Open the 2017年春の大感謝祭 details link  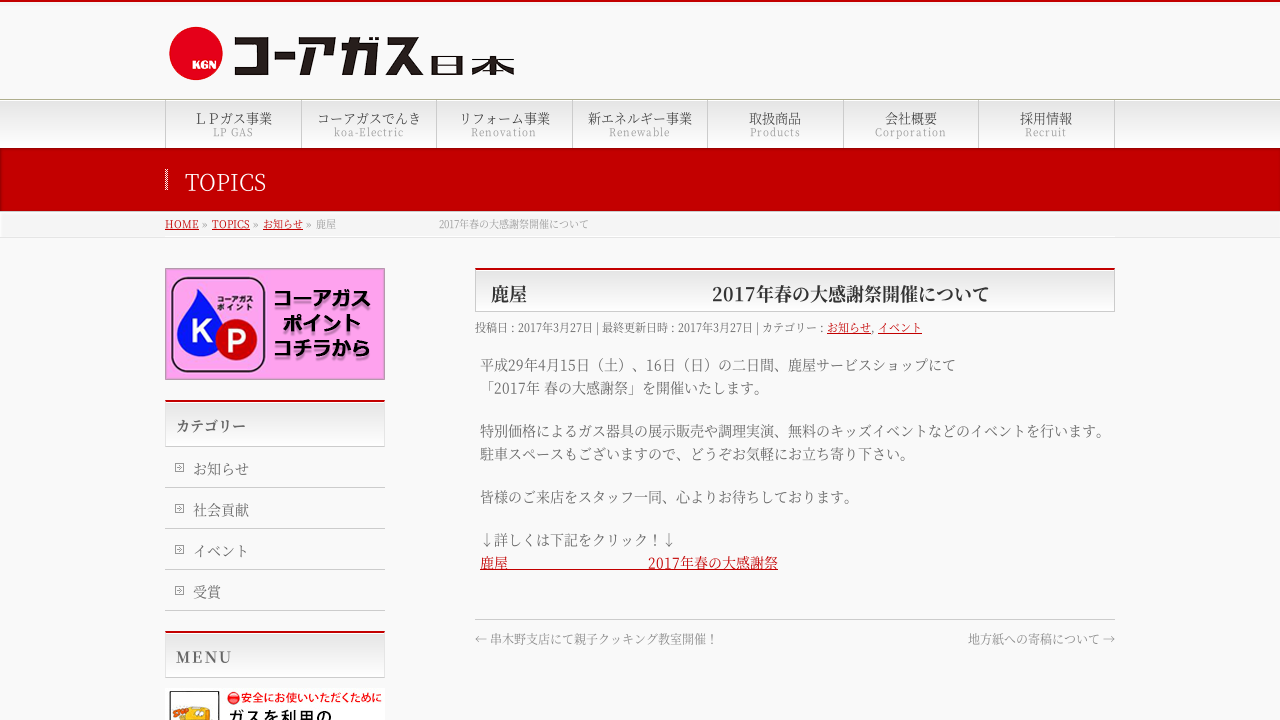pos(629,563)
